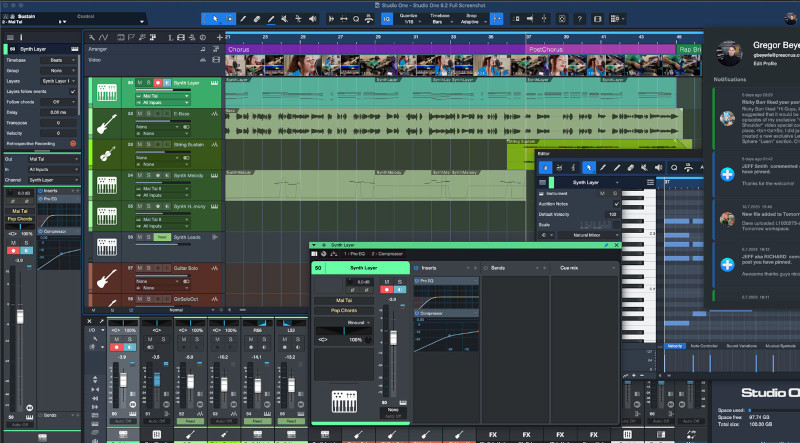Select the Bend tool in main toolbar
800x443 pixels.
click(298, 19)
